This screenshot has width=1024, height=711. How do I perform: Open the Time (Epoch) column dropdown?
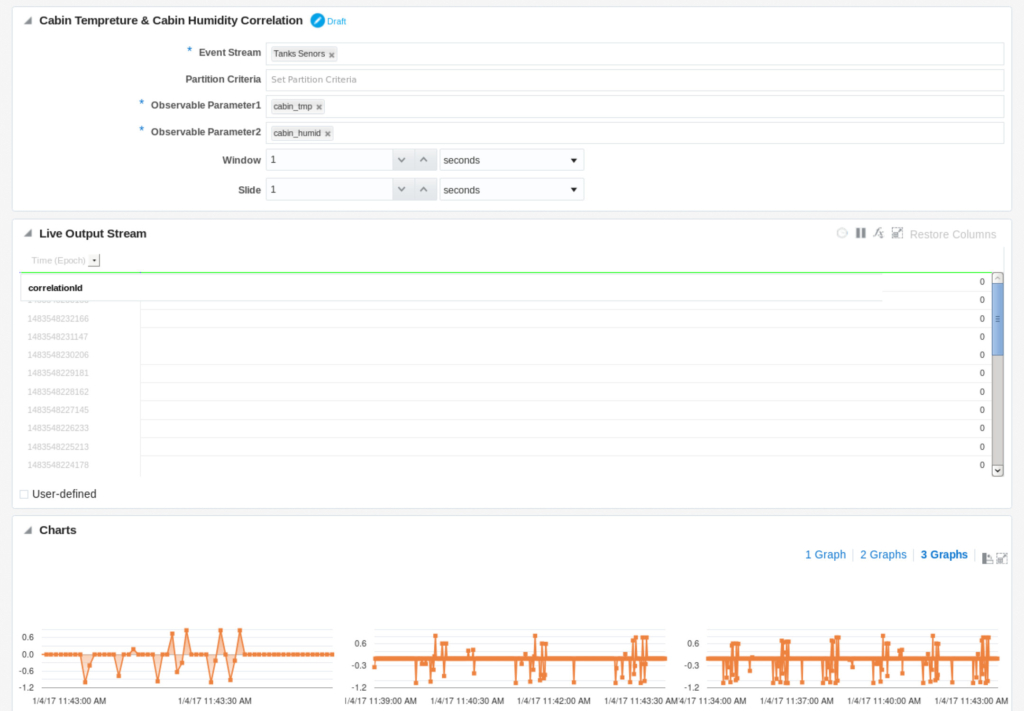[94, 261]
